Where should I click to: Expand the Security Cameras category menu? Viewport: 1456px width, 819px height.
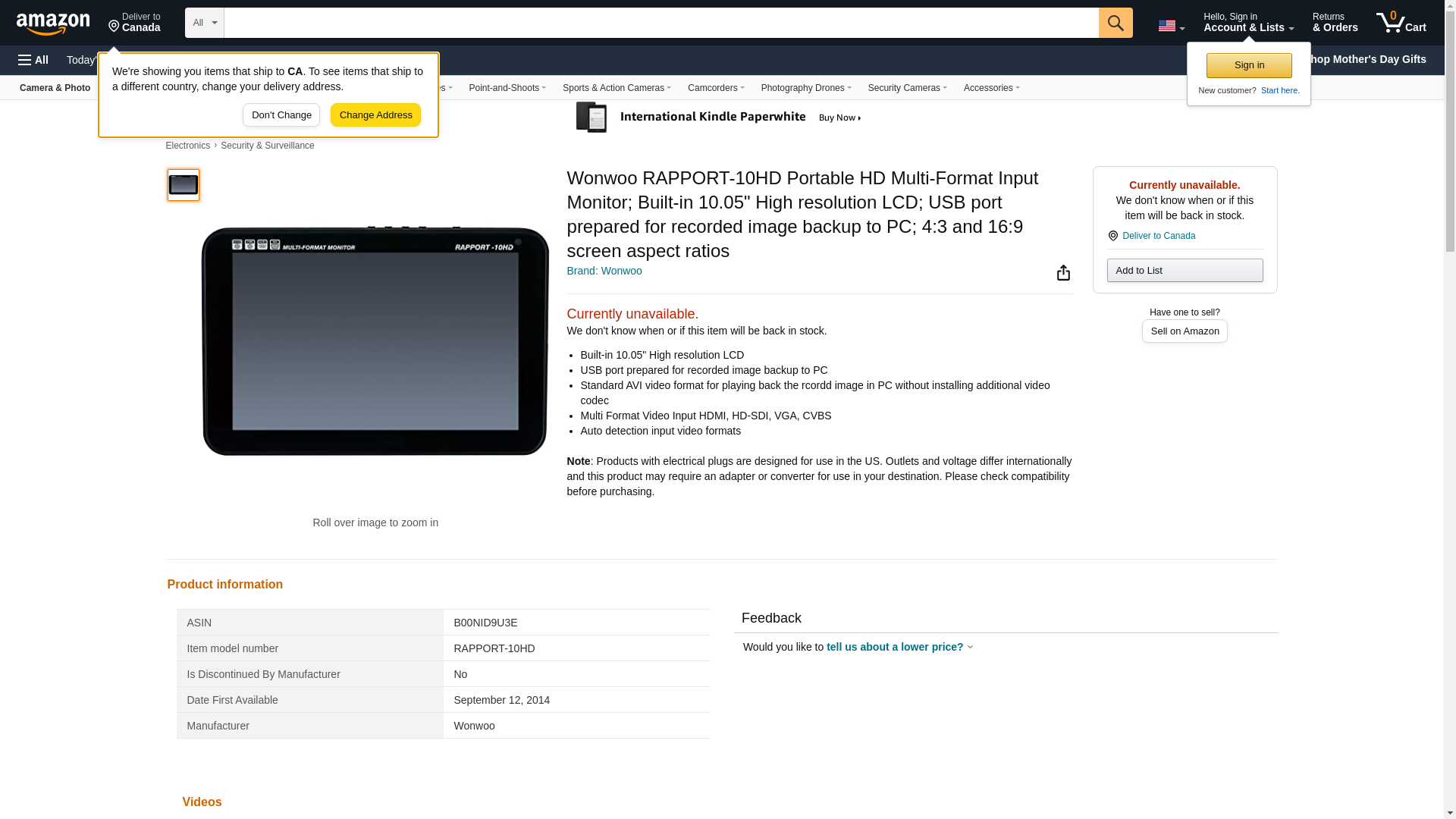pos(907,88)
